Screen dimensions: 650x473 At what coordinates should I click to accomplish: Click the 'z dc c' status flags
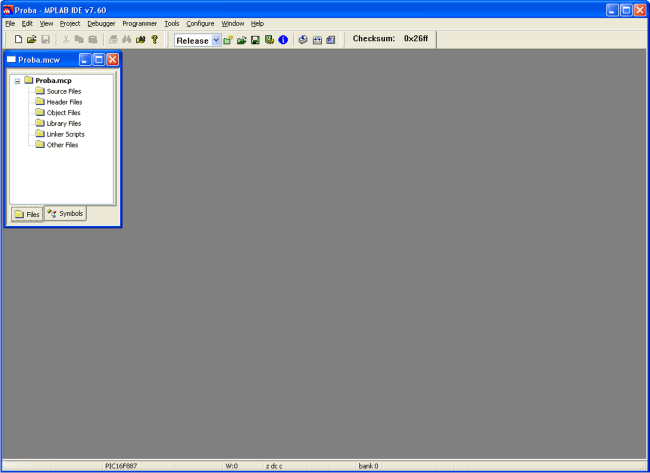coord(274,466)
